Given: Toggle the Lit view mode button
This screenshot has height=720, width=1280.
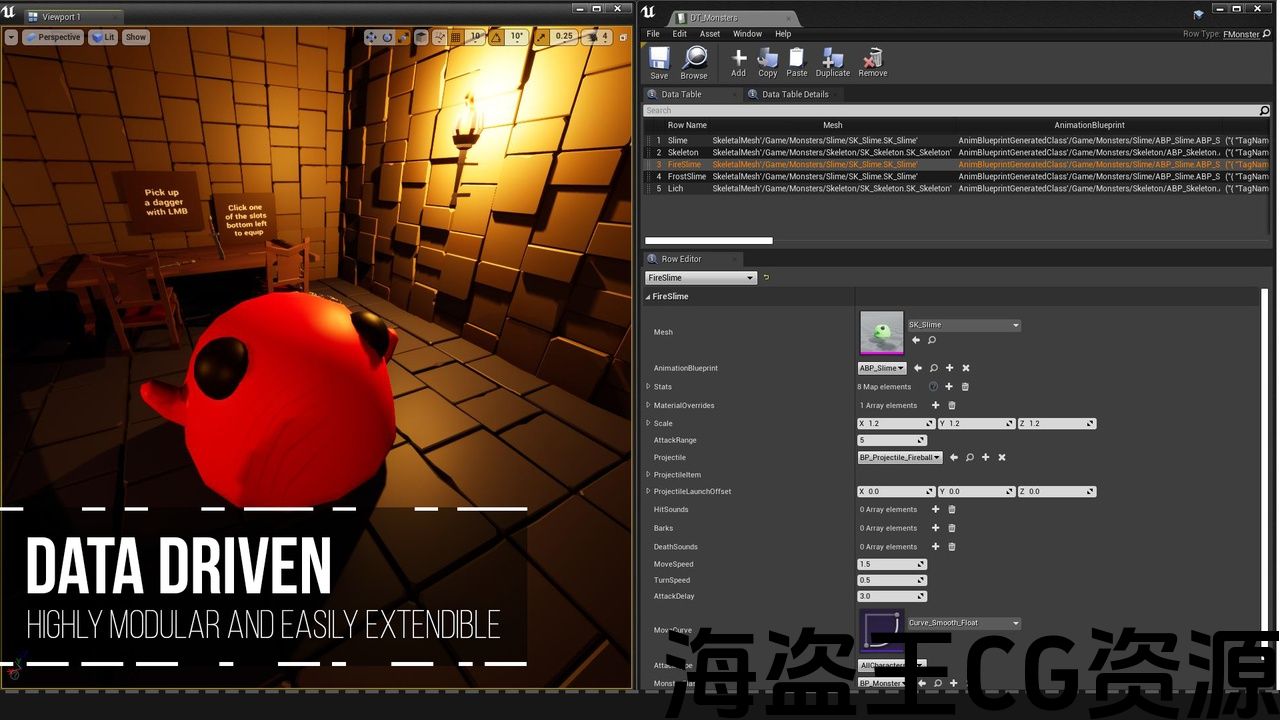Looking at the screenshot, I should pos(103,37).
